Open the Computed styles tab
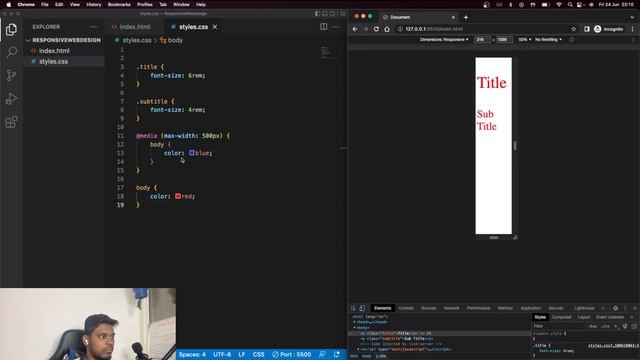640x360 pixels. [x=561, y=317]
